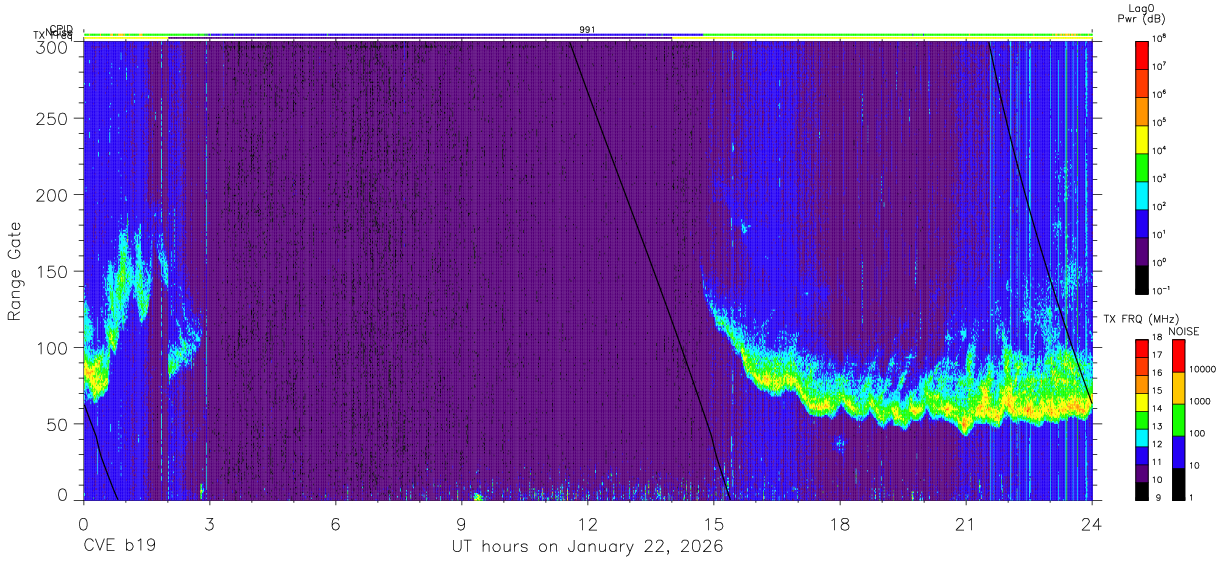The image size is (1228, 567).
Task: Click the '991' CPID label above the plot
Action: coord(587,30)
